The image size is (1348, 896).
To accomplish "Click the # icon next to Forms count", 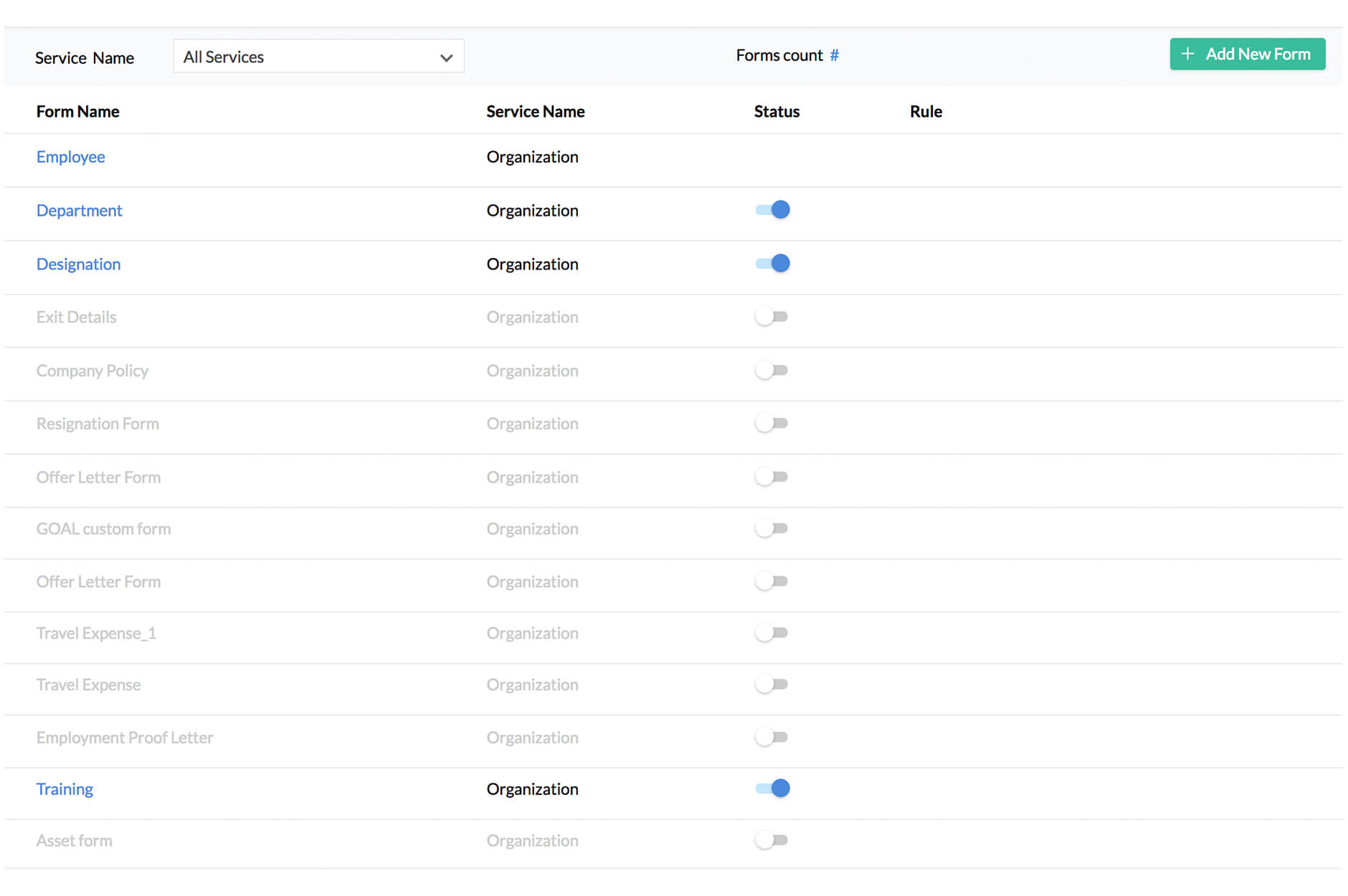I will tap(834, 55).
